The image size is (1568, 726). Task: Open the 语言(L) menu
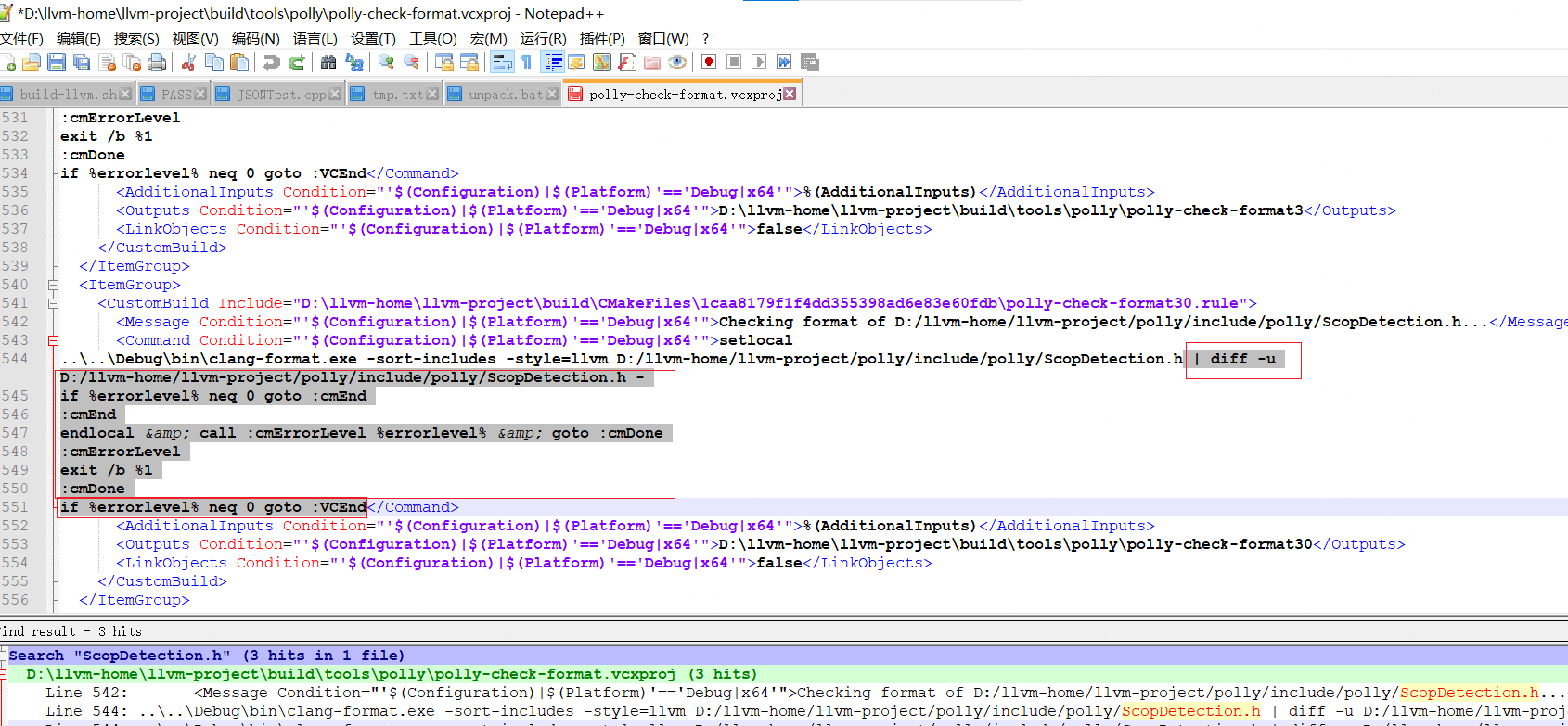(x=315, y=38)
